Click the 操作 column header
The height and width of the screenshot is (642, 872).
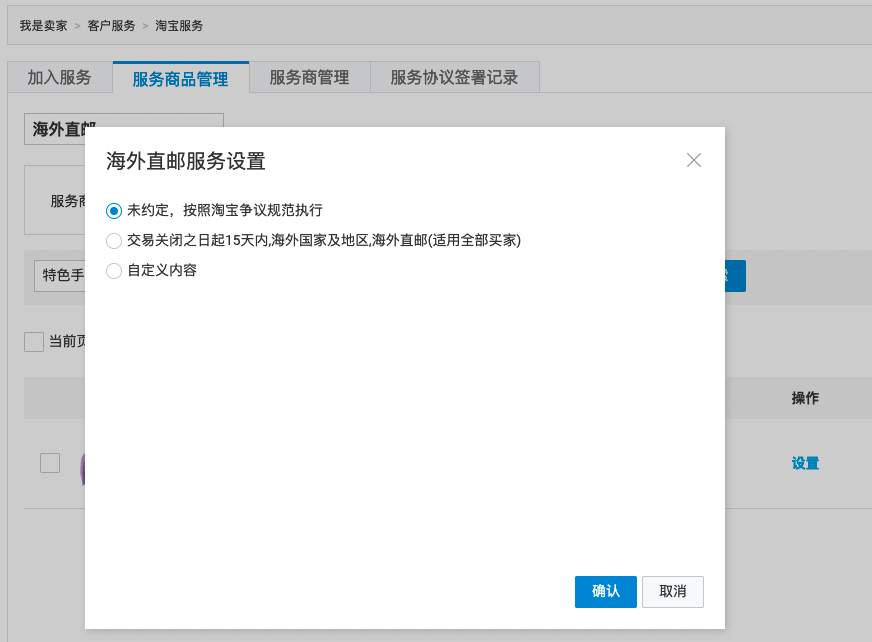[x=805, y=398]
